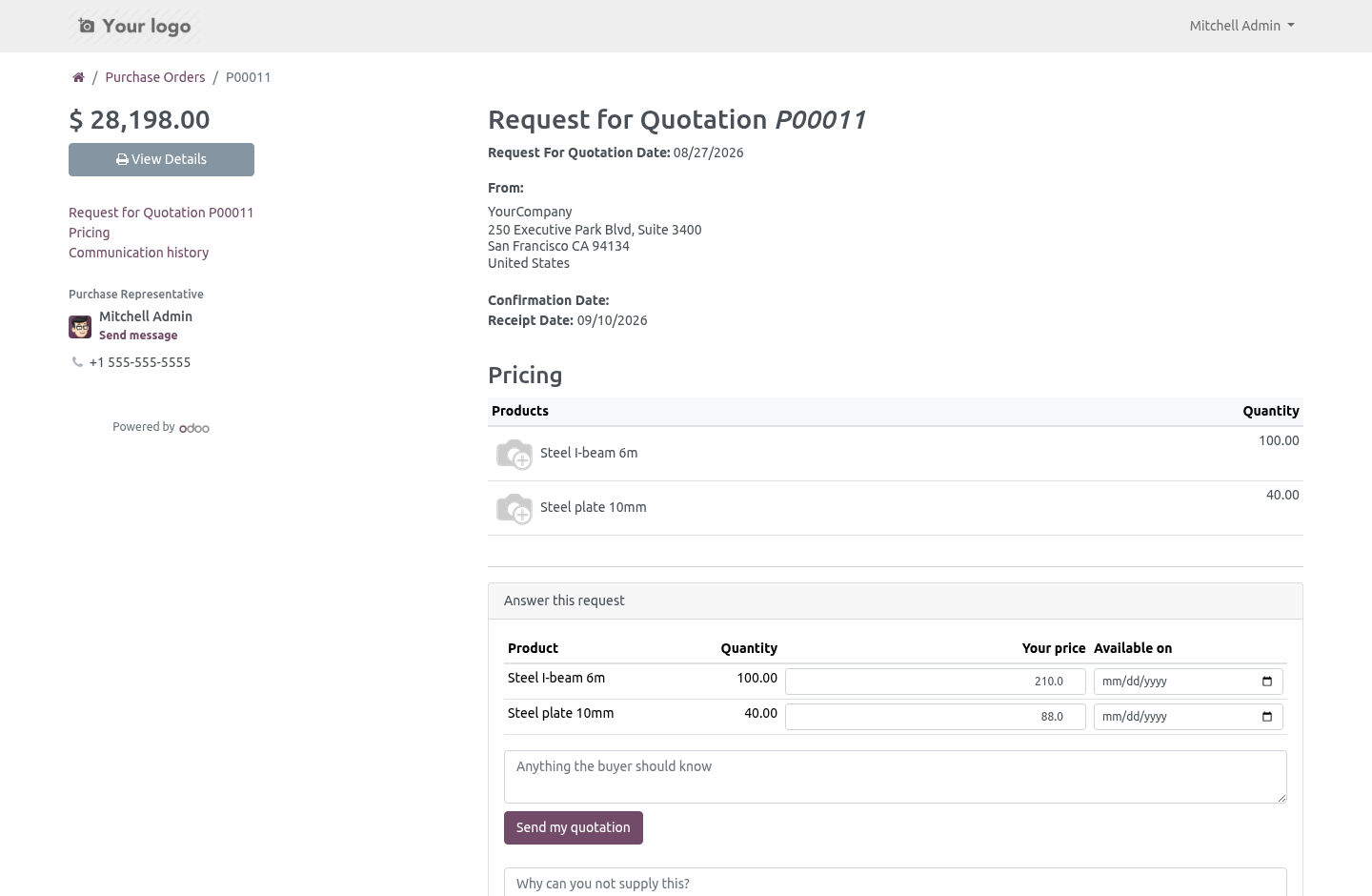Click the Answer this request header

point(896,601)
